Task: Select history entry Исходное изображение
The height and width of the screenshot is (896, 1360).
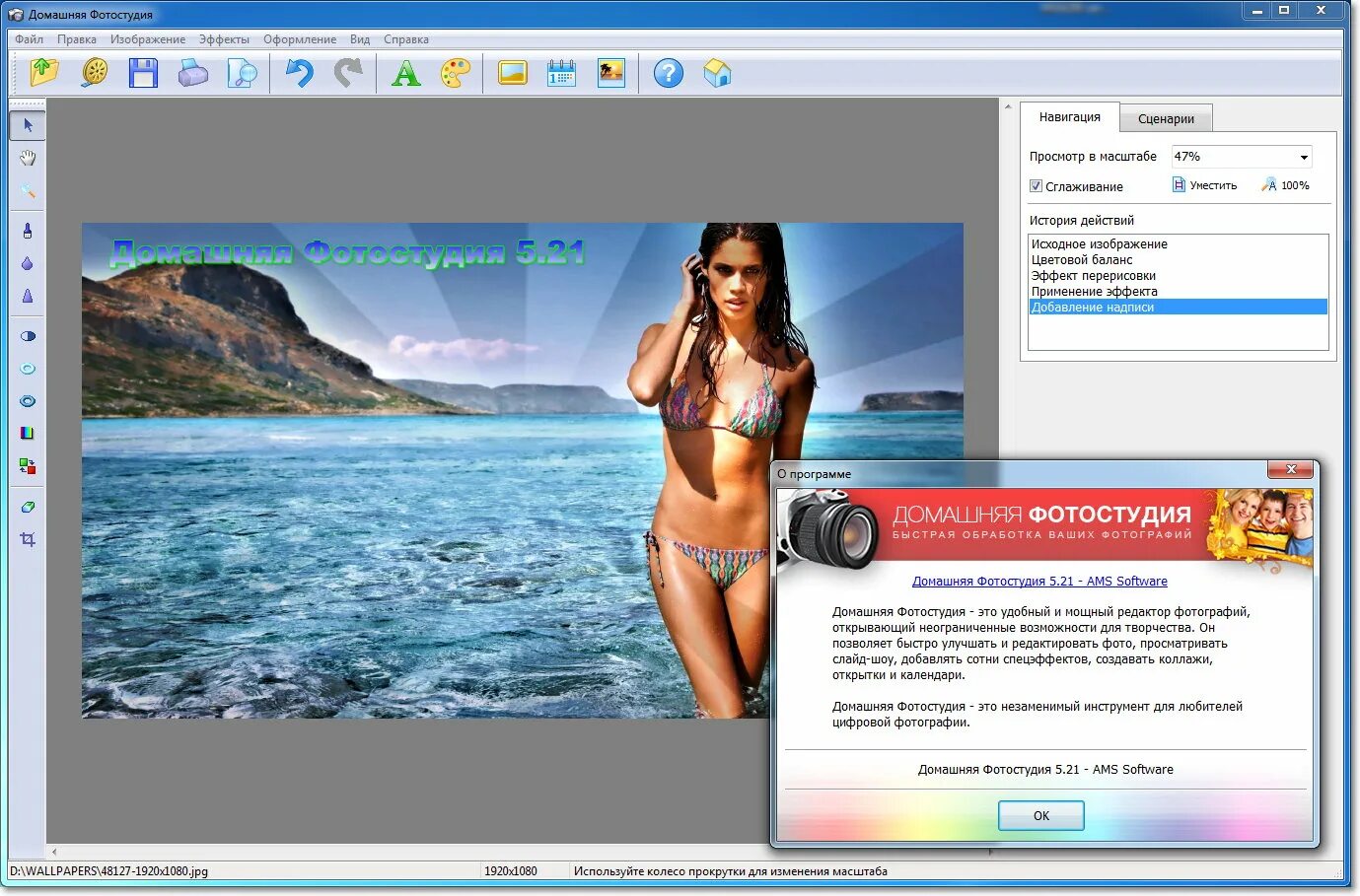Action: coord(1178,243)
